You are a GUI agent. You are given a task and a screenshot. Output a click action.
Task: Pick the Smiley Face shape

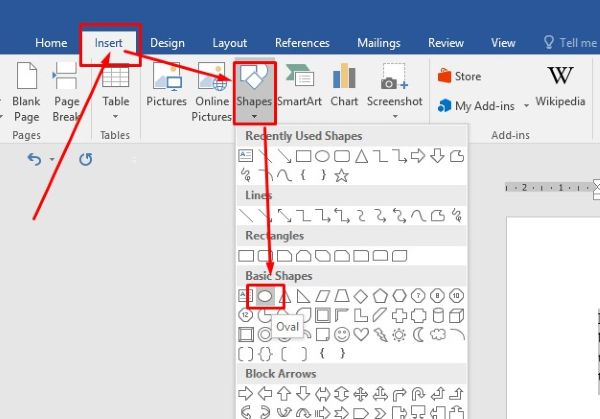coord(341,334)
